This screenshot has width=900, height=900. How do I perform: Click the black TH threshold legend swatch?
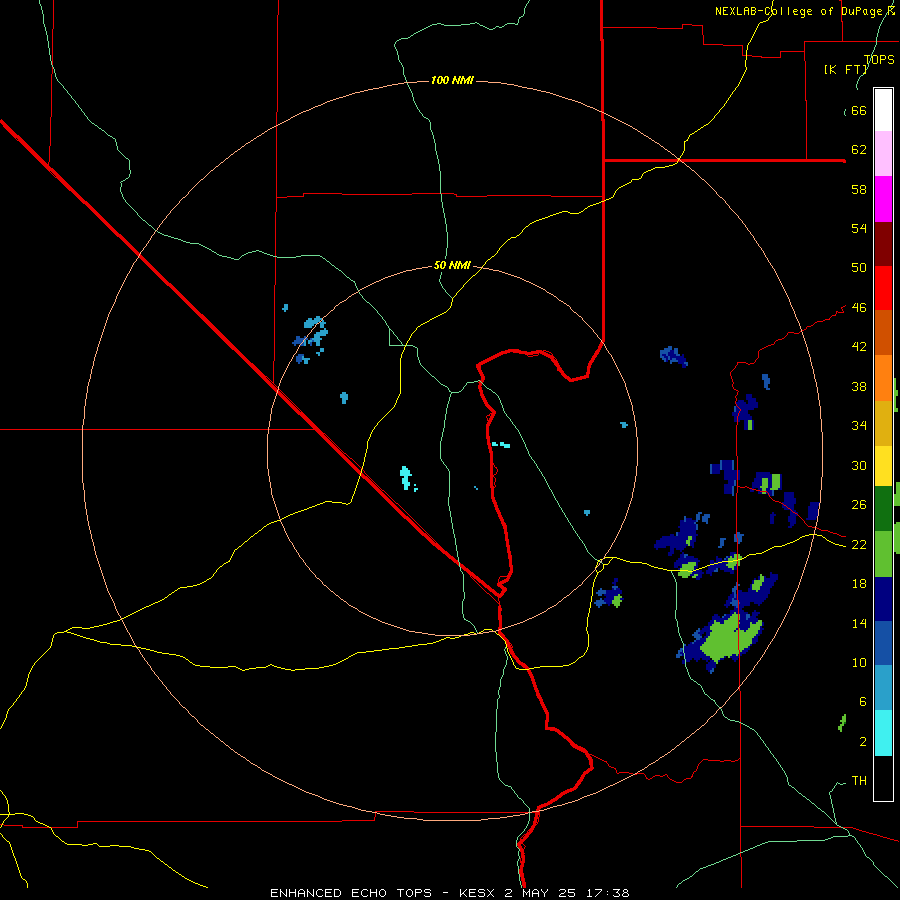coord(883,778)
